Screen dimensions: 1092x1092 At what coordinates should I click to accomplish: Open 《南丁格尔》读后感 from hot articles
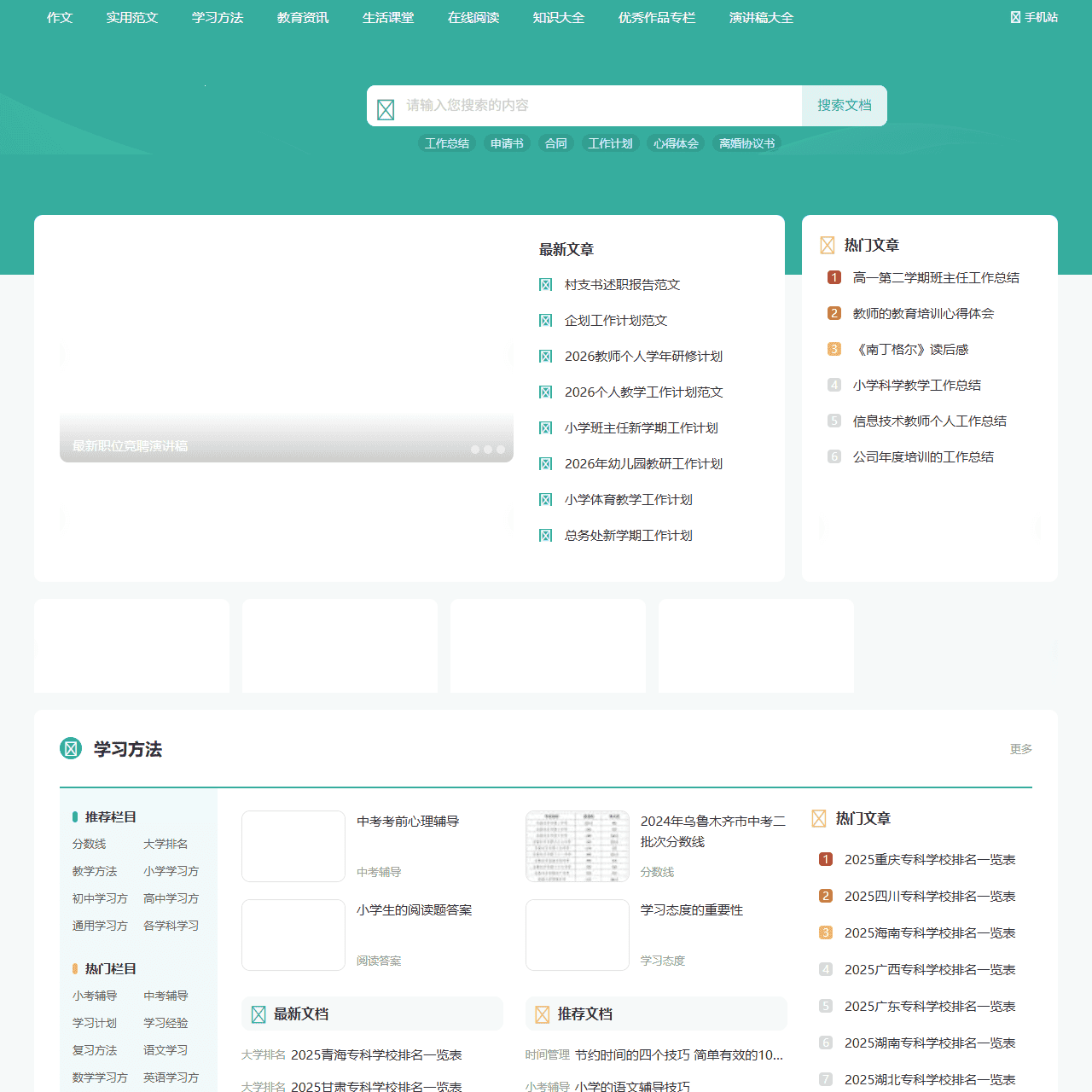click(911, 349)
